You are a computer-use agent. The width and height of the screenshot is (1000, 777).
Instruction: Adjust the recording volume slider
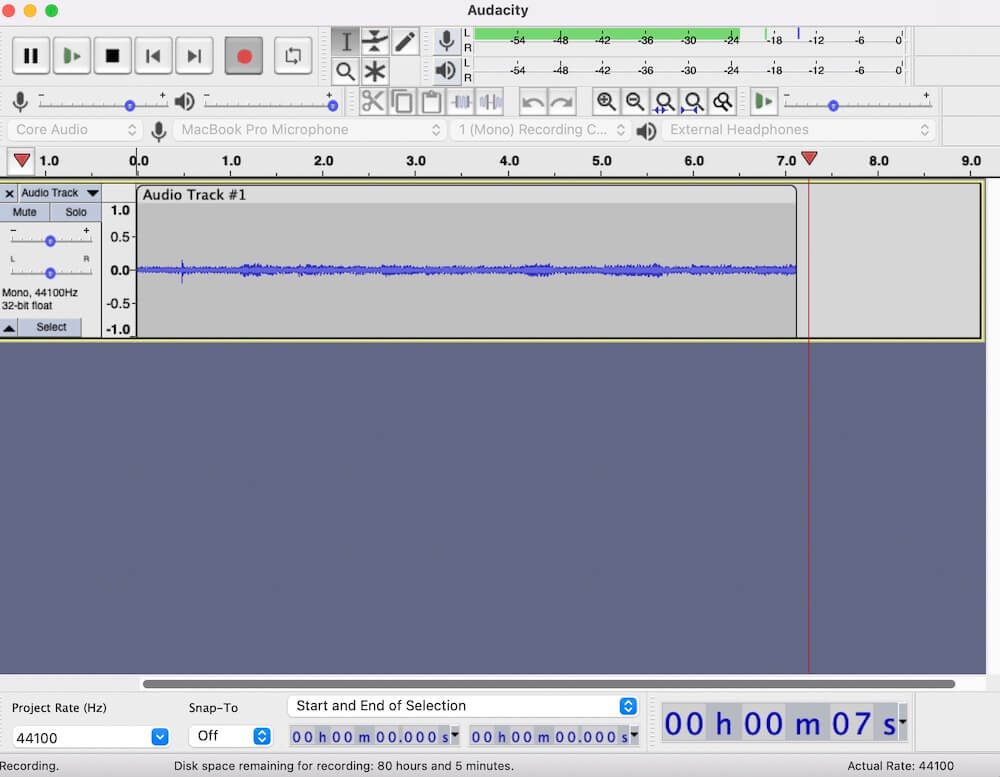[x=129, y=105]
